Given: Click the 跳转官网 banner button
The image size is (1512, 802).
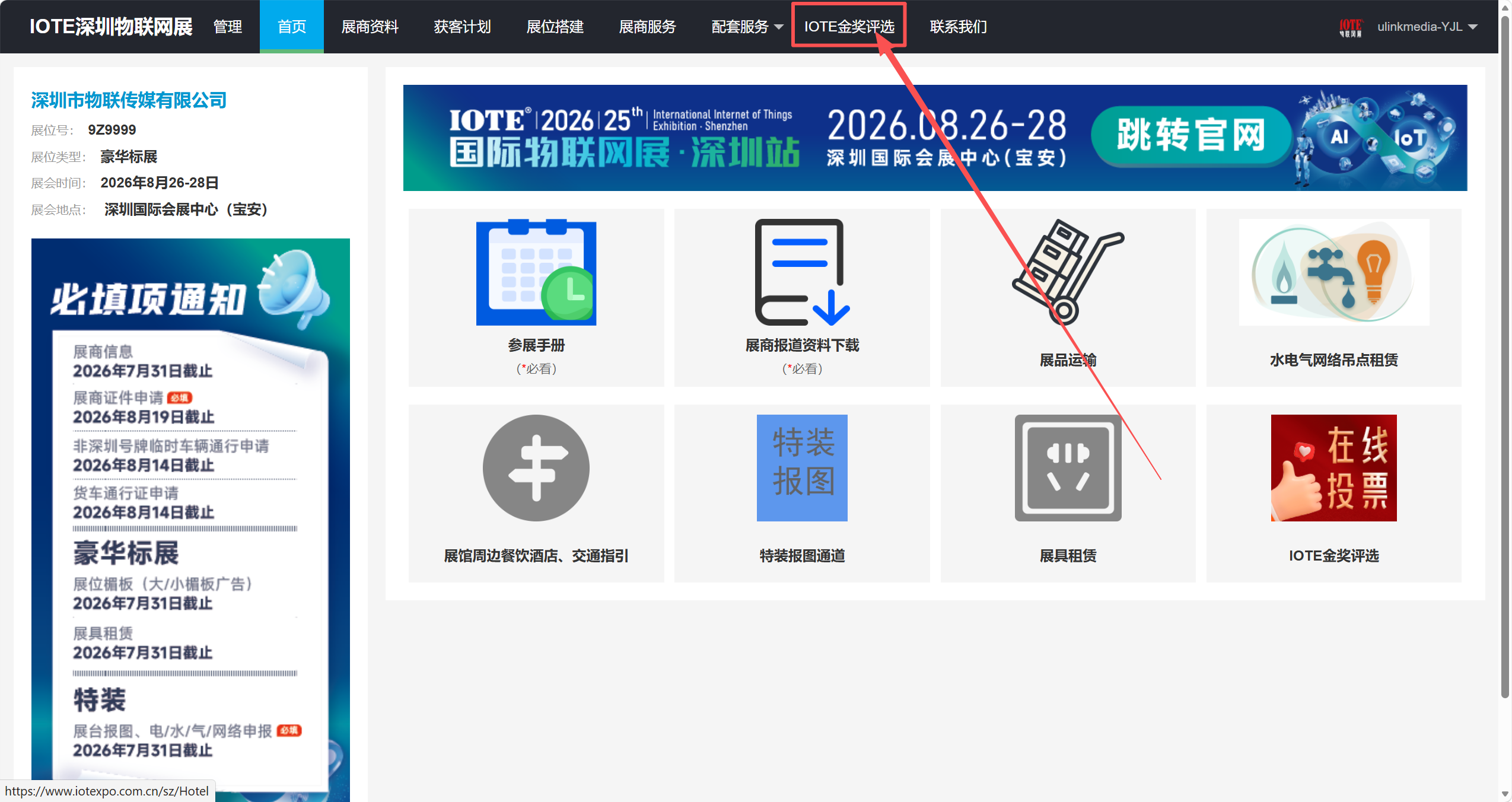Looking at the screenshot, I should tap(1190, 136).
